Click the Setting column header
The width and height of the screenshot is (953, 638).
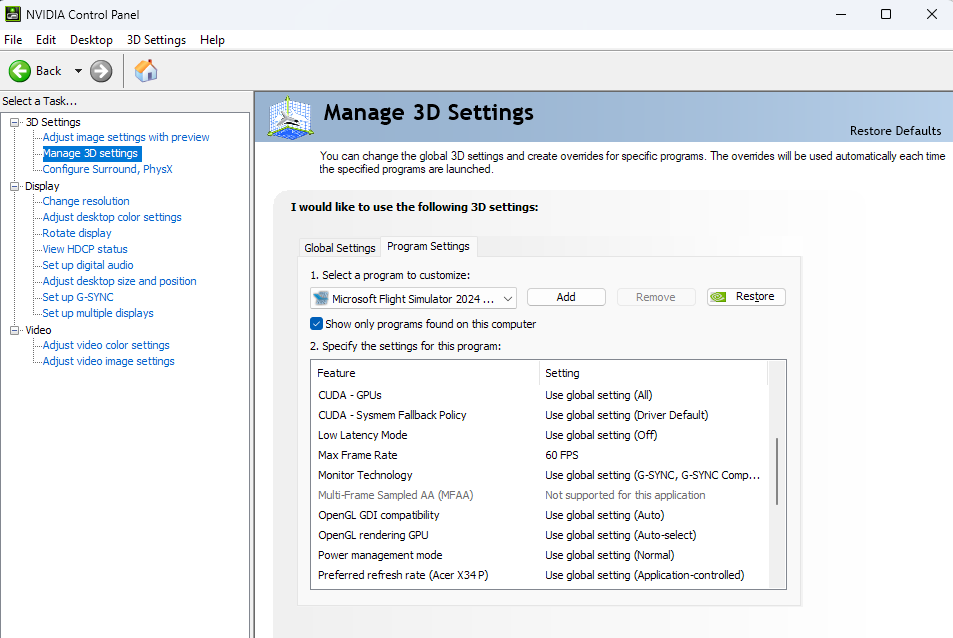click(653, 373)
